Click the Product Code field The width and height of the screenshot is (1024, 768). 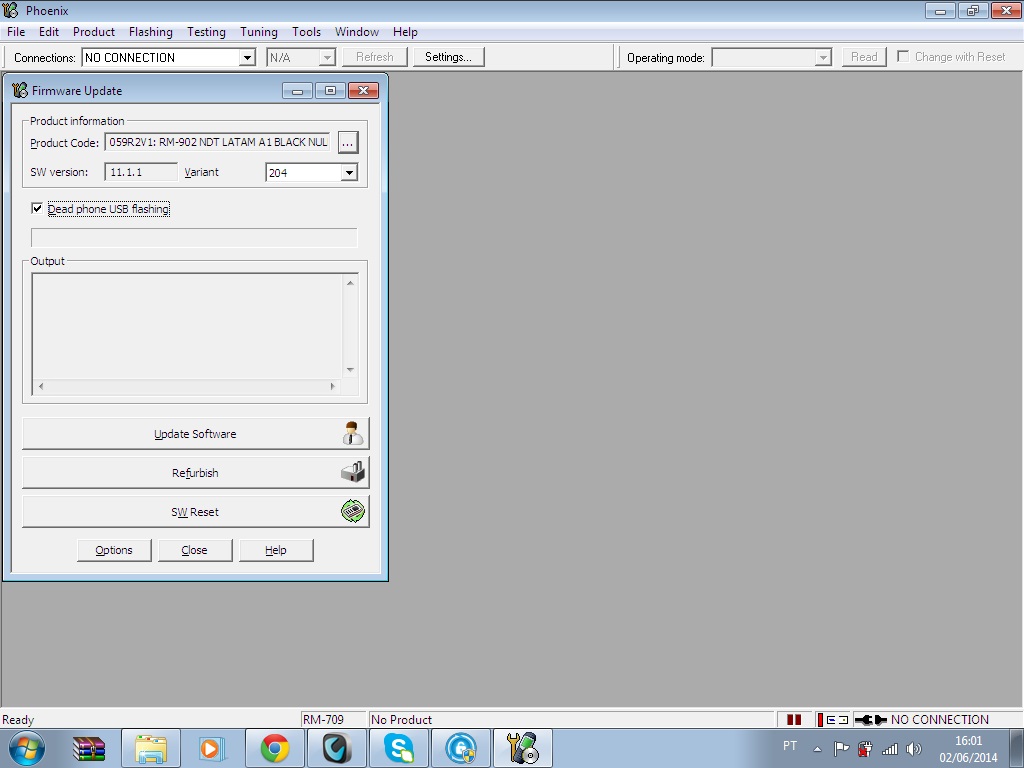(218, 142)
